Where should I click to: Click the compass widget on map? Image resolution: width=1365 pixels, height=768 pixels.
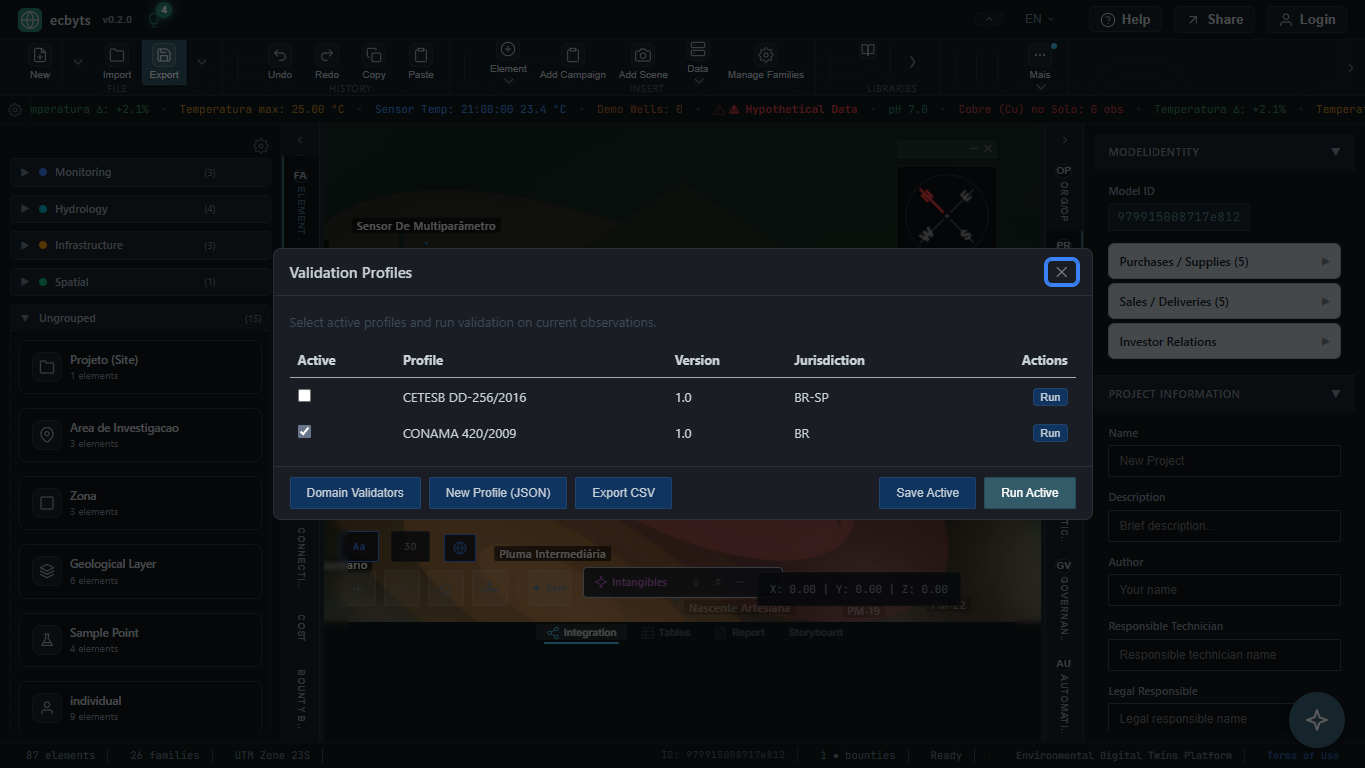[x=946, y=212]
